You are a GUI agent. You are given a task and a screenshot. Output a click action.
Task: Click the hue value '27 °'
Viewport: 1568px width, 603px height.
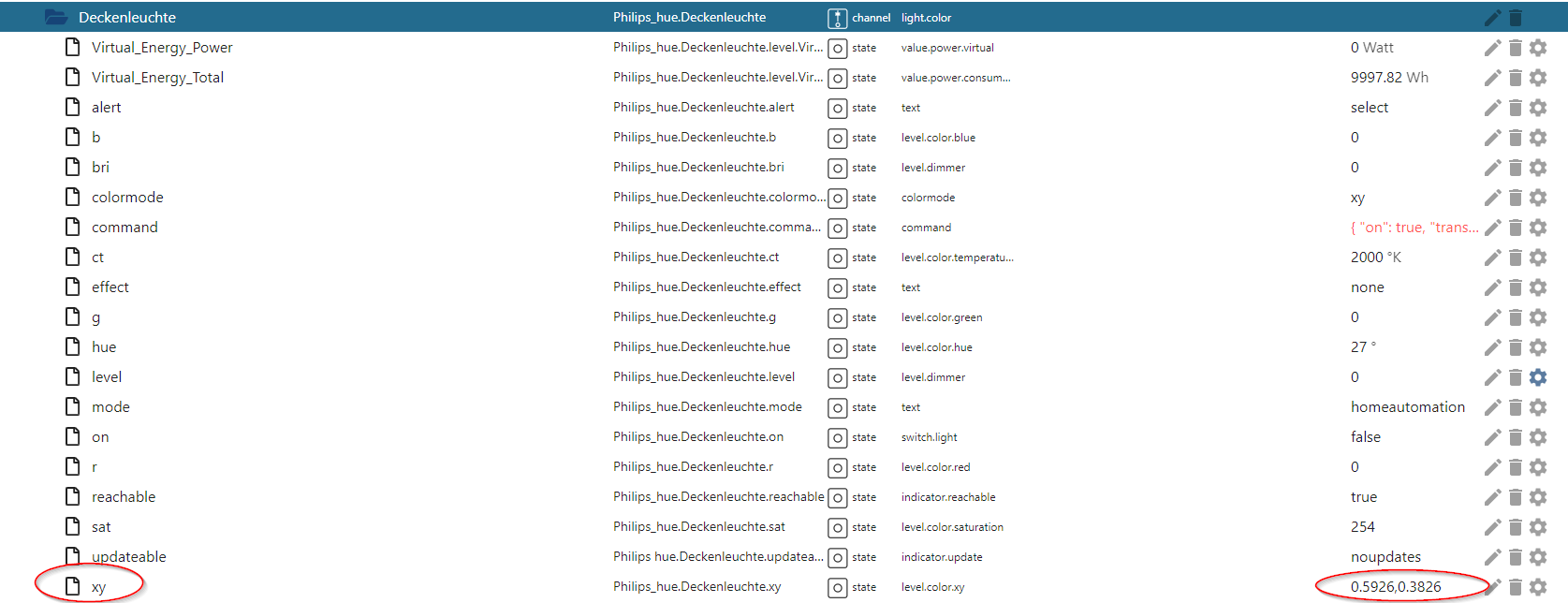click(1363, 347)
